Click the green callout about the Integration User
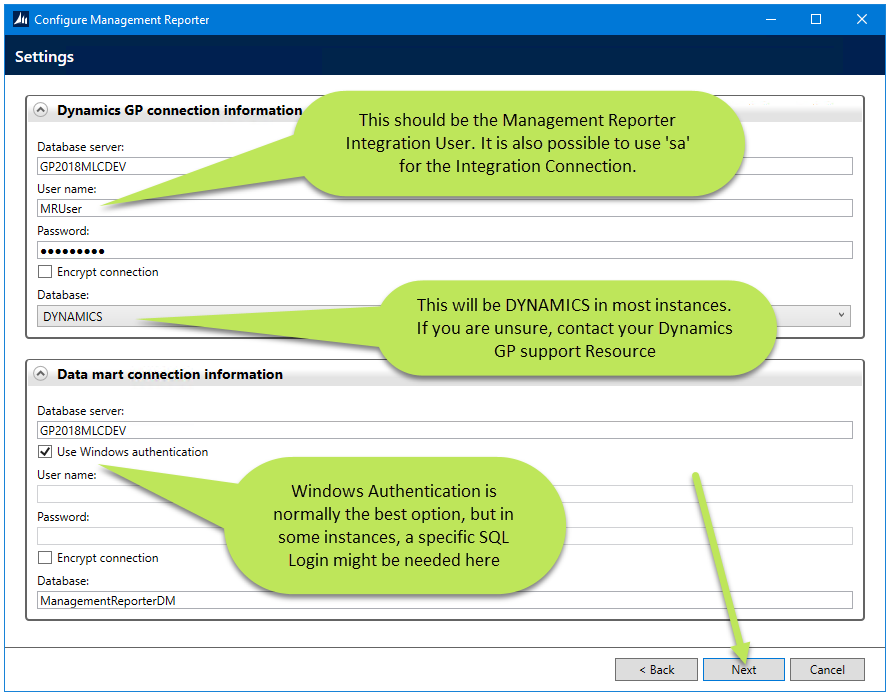The image size is (892, 698). pyautogui.click(x=530, y=140)
